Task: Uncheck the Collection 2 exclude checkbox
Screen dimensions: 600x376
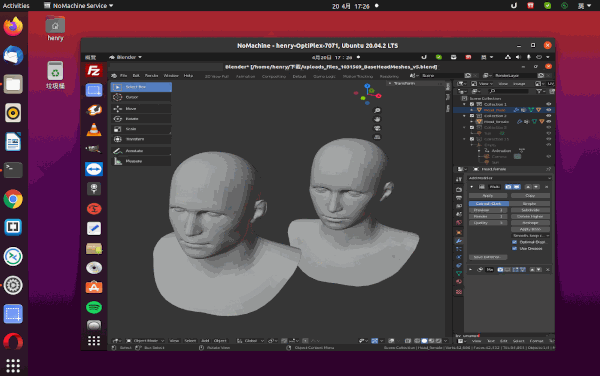Action: pyautogui.click(x=472, y=116)
